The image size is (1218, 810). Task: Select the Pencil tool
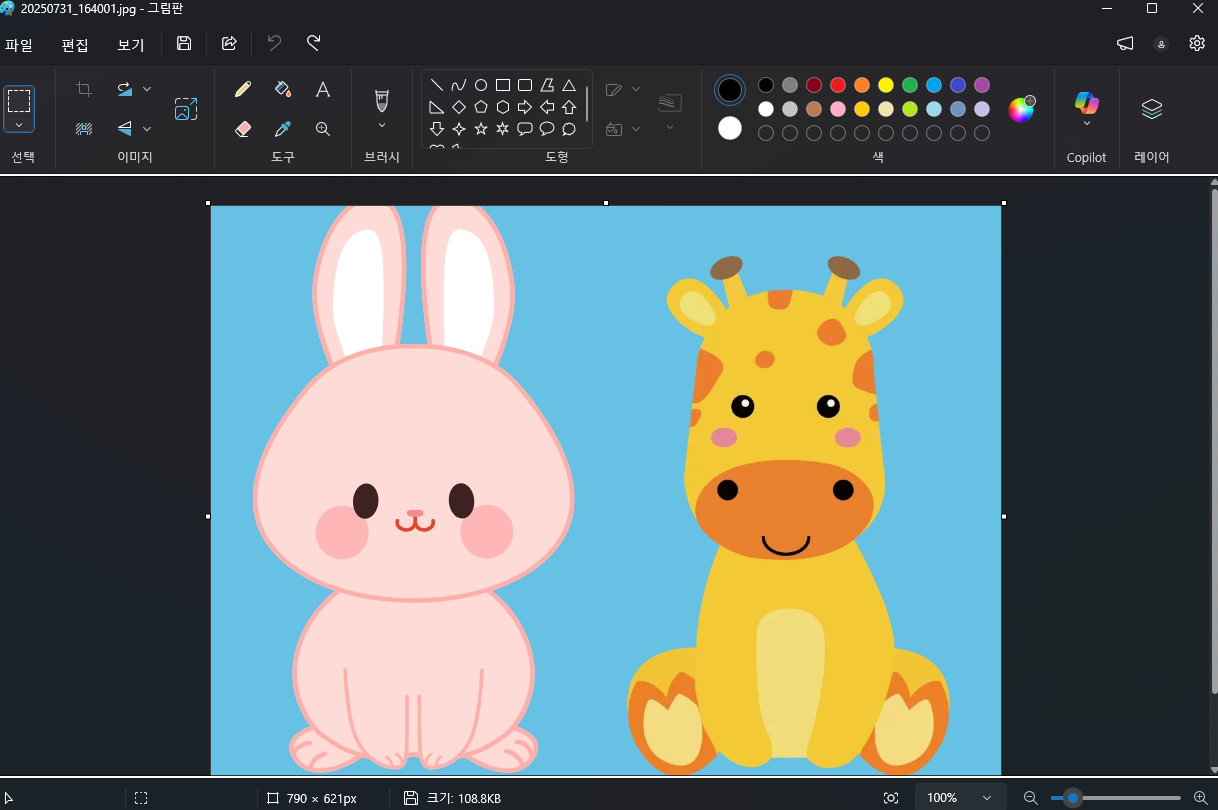242,89
